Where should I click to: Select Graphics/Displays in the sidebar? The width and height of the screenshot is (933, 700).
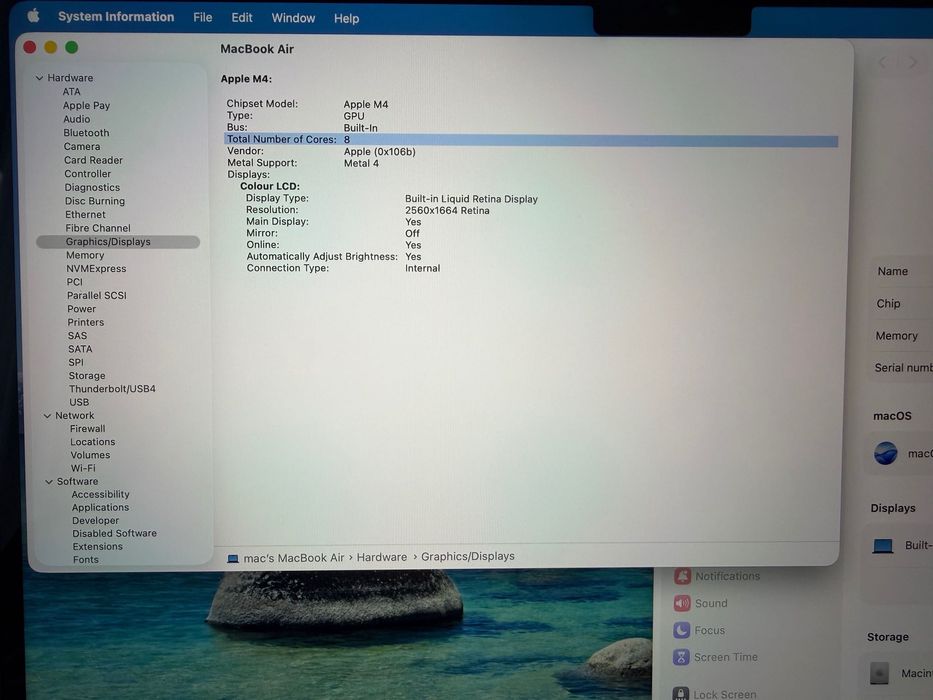(x=118, y=242)
